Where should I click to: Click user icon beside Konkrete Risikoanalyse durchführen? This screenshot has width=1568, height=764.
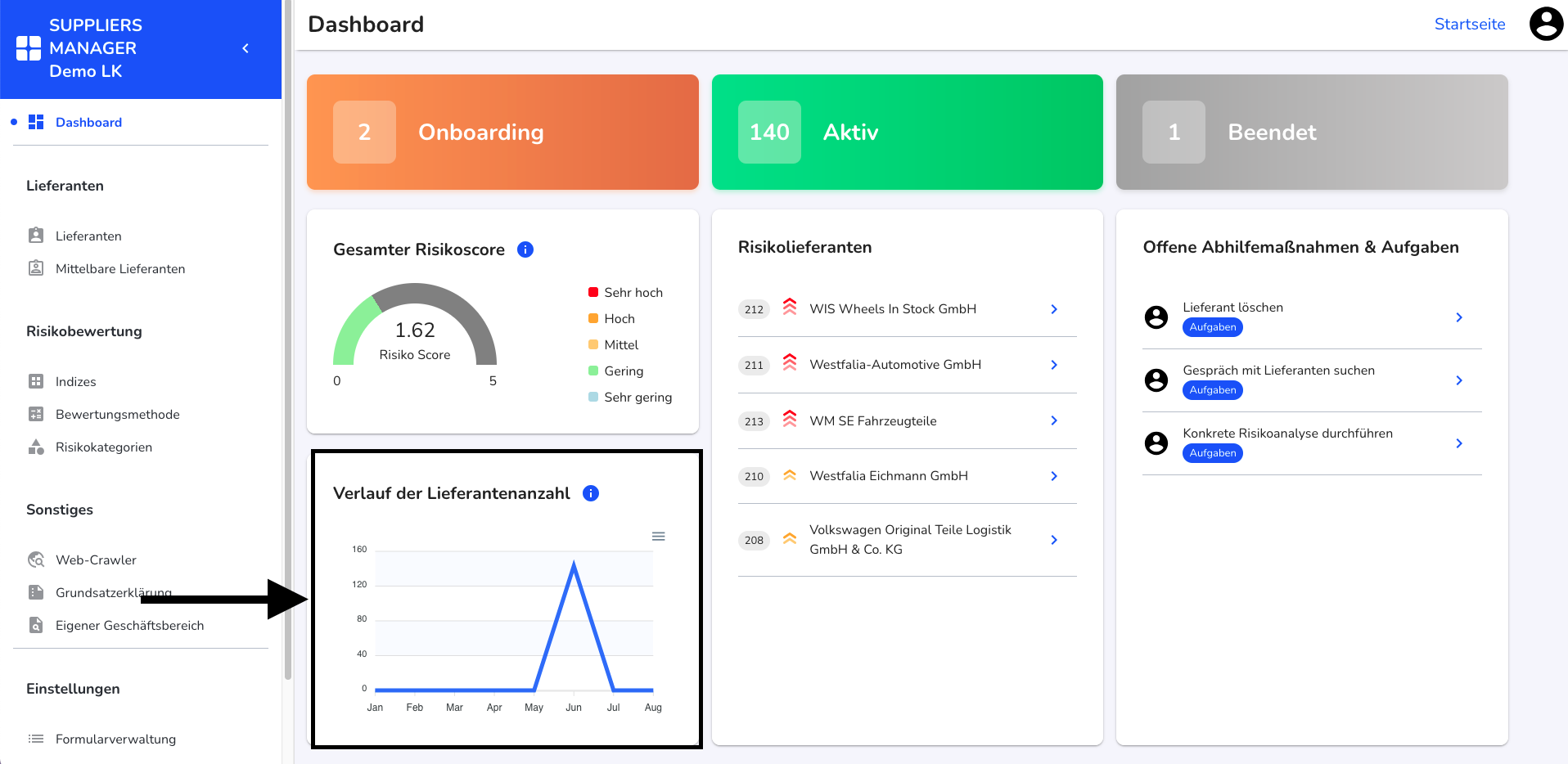click(x=1156, y=443)
